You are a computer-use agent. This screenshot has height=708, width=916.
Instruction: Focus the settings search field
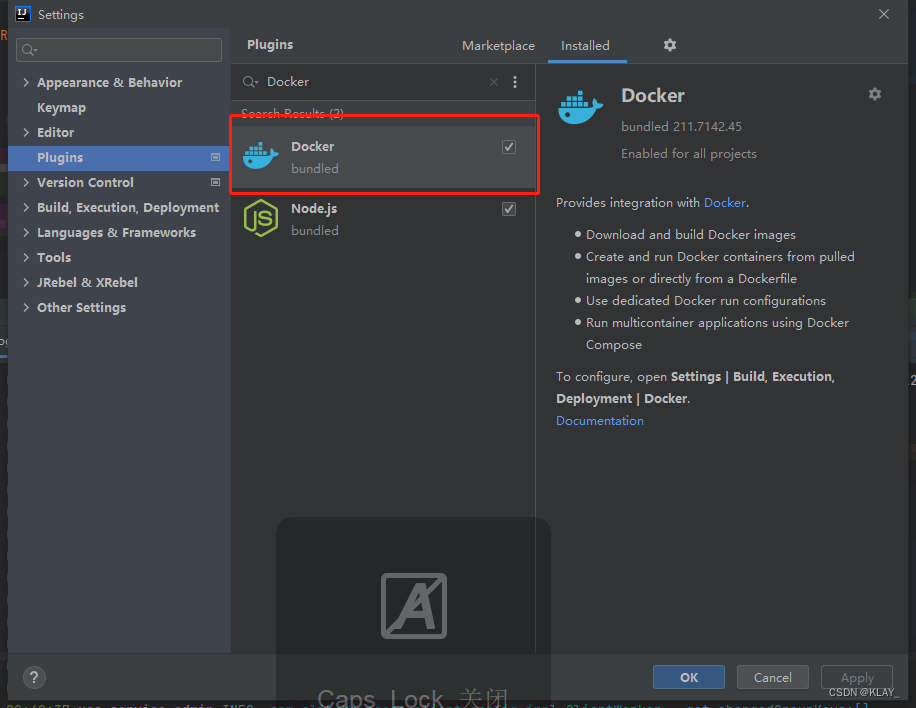pos(119,50)
